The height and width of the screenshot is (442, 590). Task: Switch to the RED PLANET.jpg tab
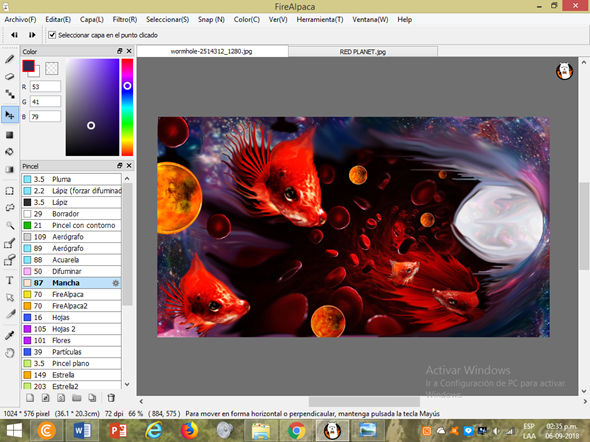[x=363, y=52]
